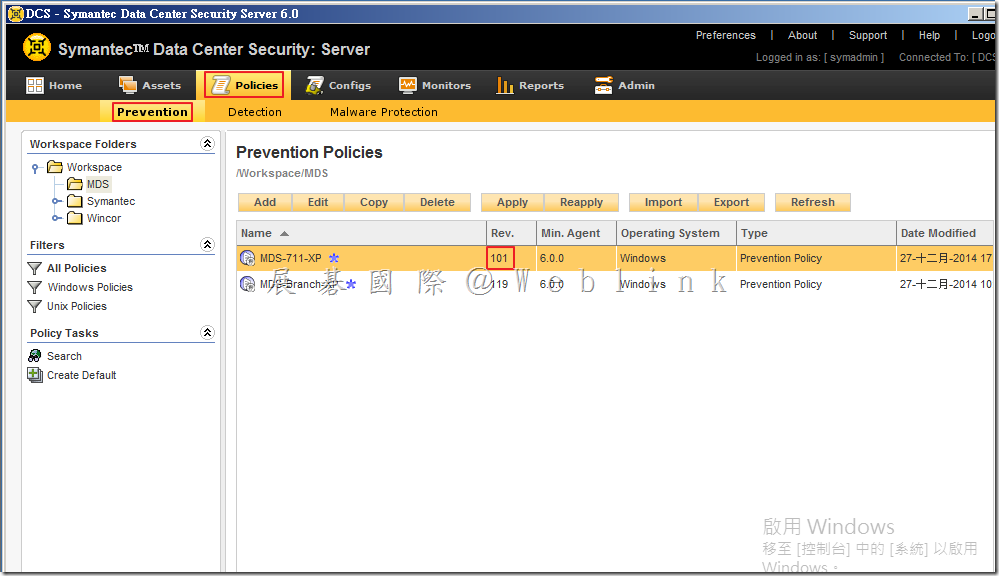Click the blue asterisk beside MDS-711-XP
Screen dimensions: 999x576
[x=334, y=258]
